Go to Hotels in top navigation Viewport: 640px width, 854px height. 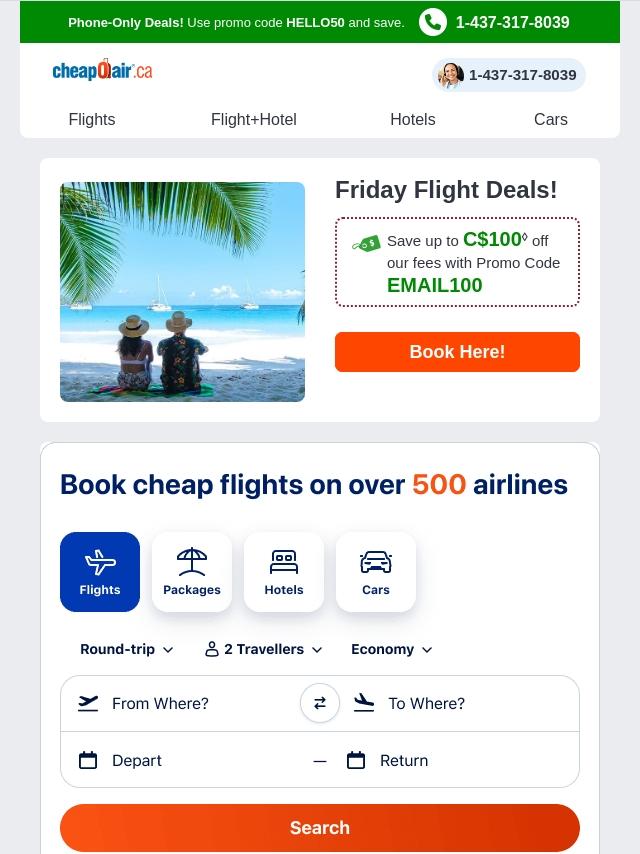point(413,119)
